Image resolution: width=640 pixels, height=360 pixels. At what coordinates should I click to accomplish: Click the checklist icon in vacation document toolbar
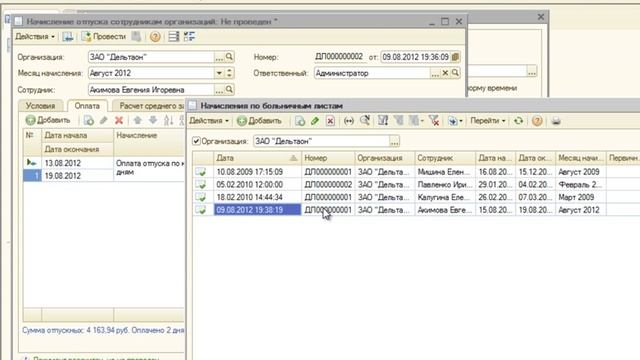(189, 37)
